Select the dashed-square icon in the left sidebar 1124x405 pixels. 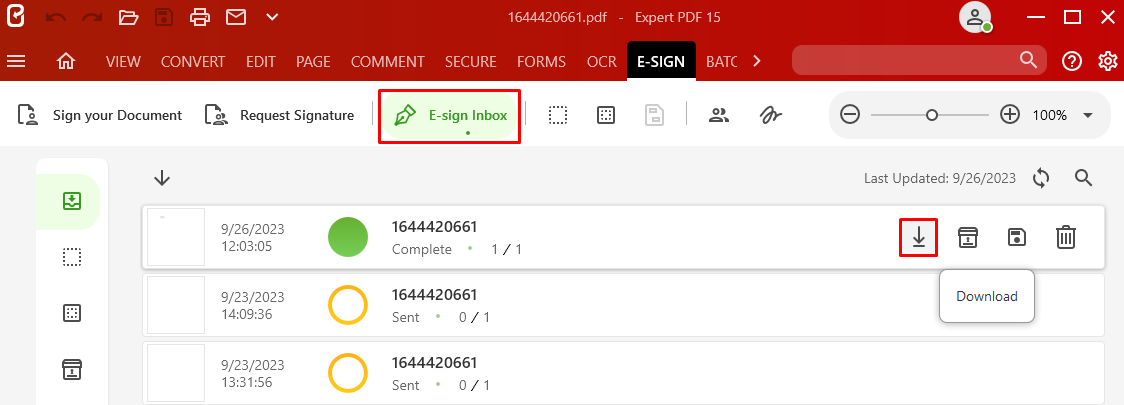coord(71,257)
